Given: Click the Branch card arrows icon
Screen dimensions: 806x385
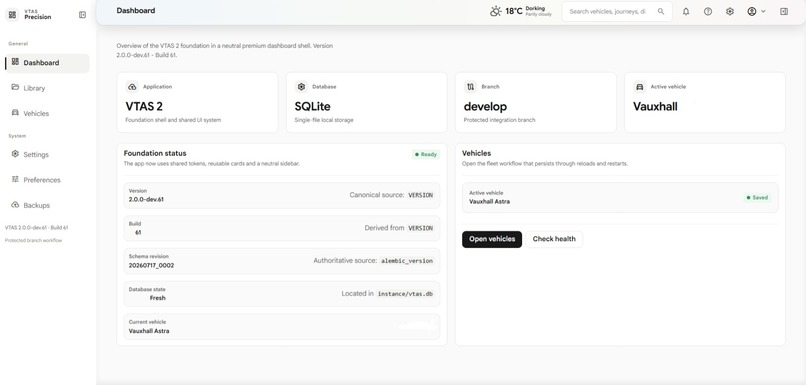Looking at the screenshot, I should pyautogui.click(x=470, y=87).
